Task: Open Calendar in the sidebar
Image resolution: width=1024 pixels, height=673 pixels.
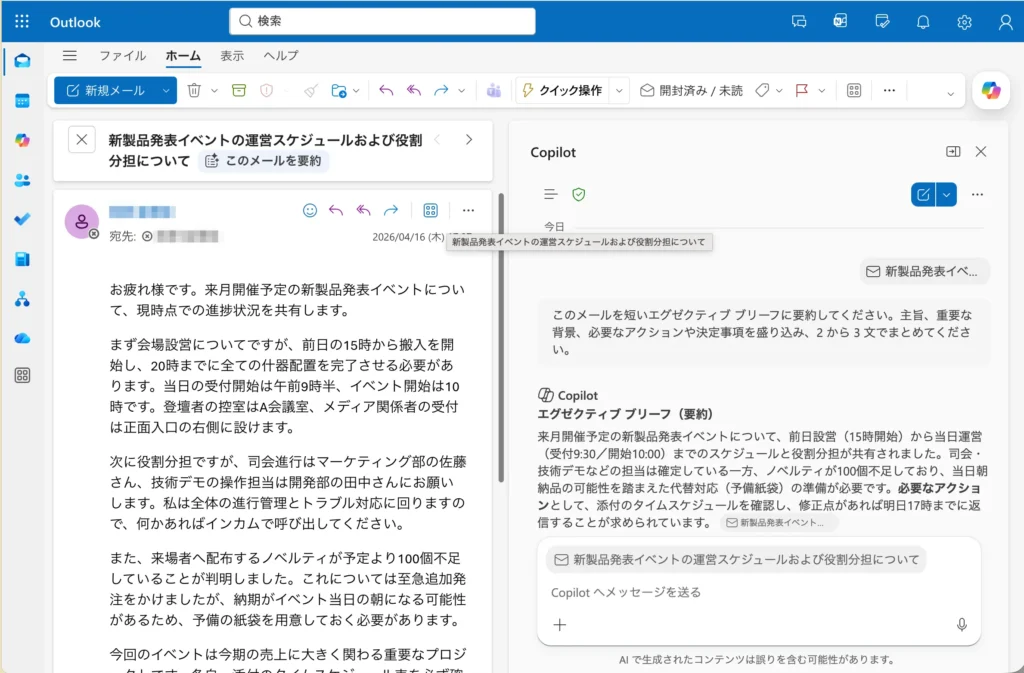Action: pos(22,101)
